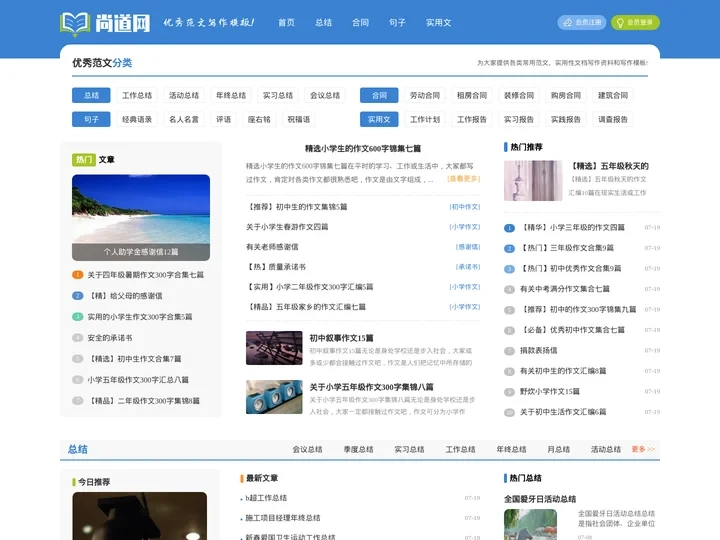Screen dimensions: 720x540
Task: Select the blue 合同 category tag
Action: (x=379, y=96)
